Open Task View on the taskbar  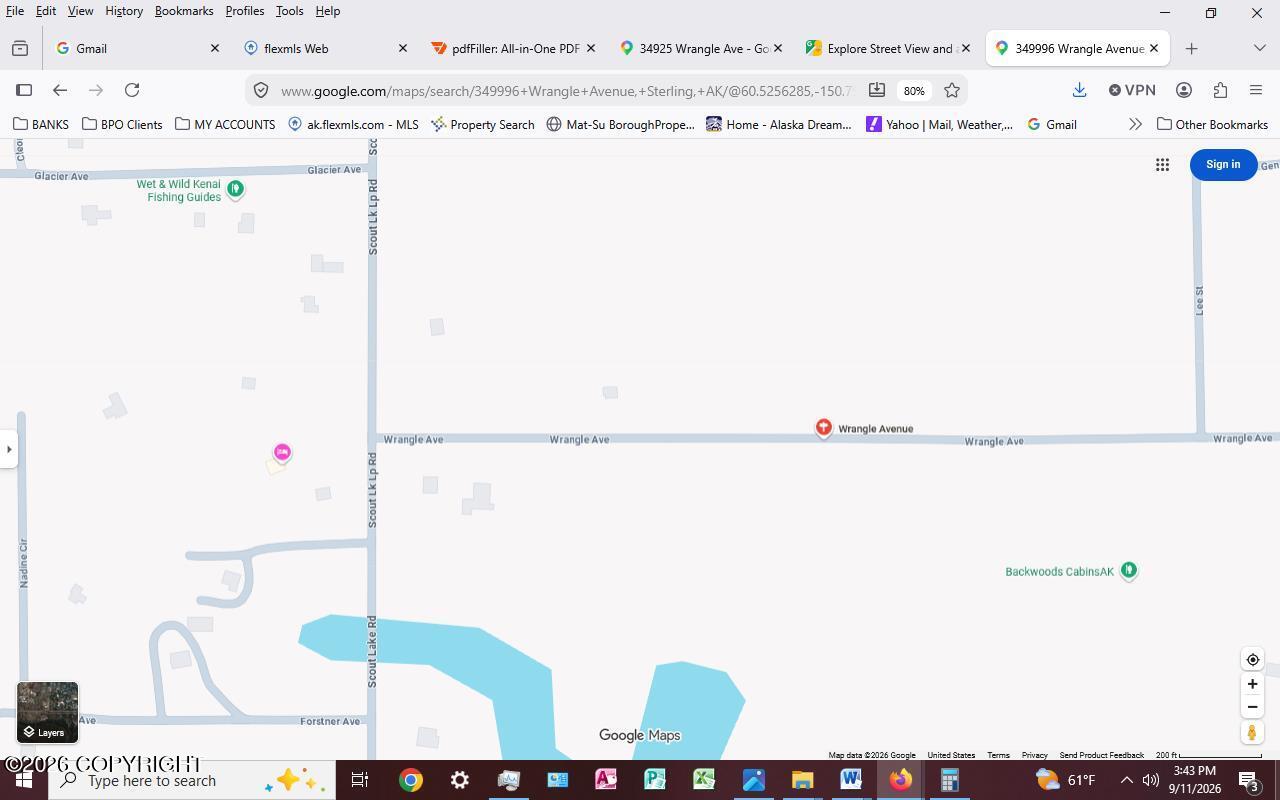360,780
